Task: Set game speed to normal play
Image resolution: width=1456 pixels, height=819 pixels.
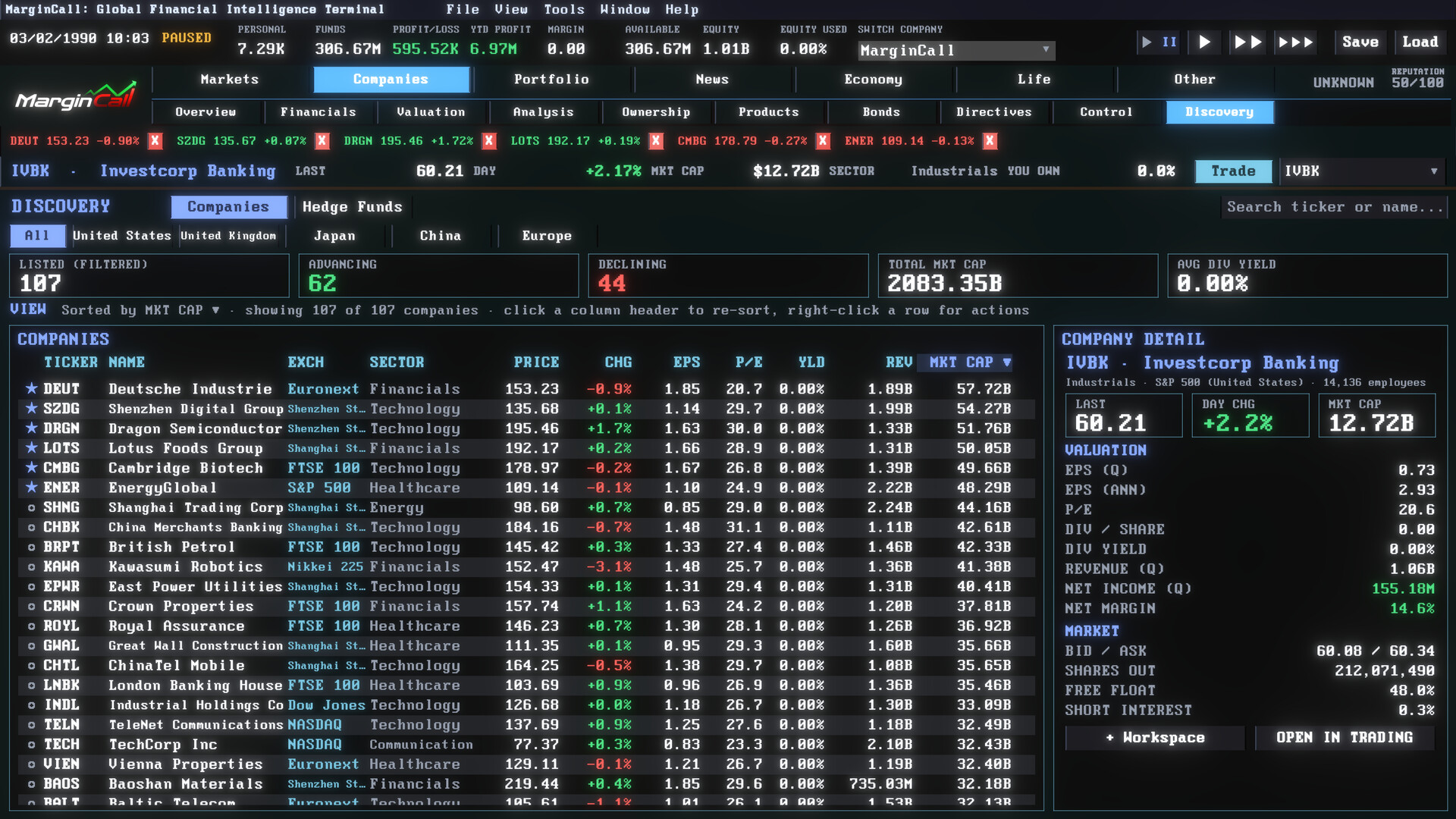Action: pyautogui.click(x=1204, y=42)
